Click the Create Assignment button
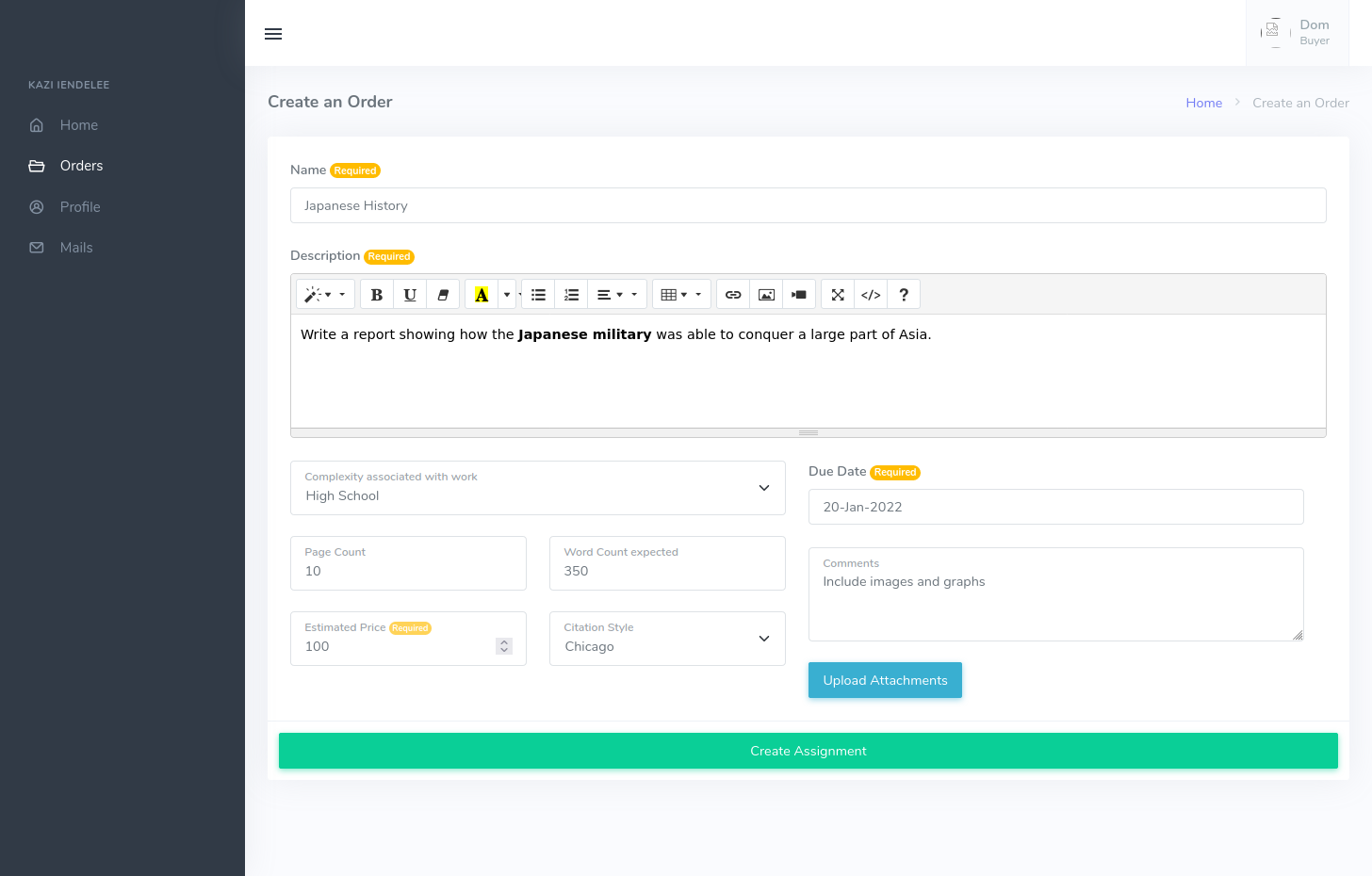1372x876 pixels. pos(808,751)
